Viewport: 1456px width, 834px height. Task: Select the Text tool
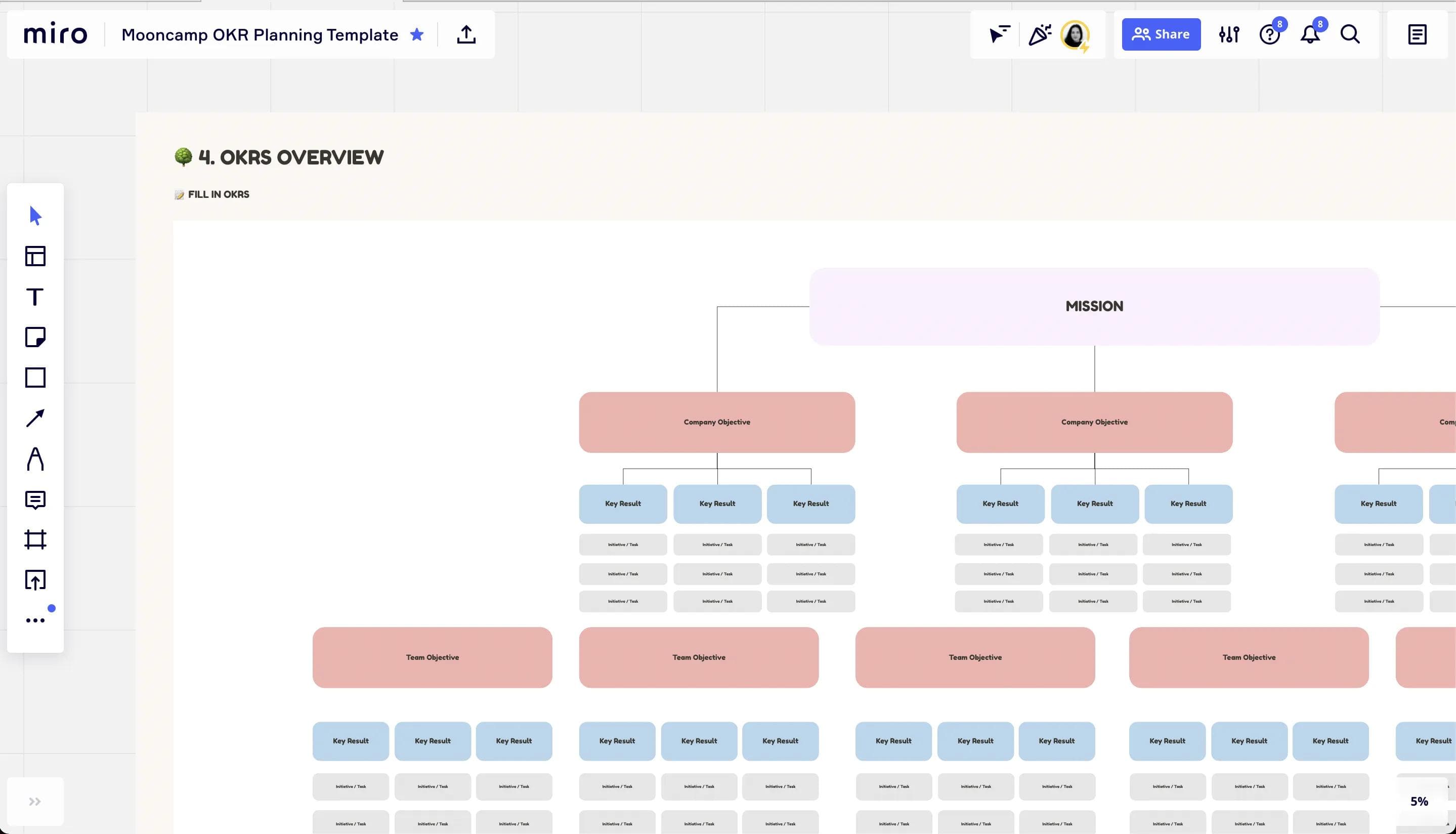(x=35, y=297)
